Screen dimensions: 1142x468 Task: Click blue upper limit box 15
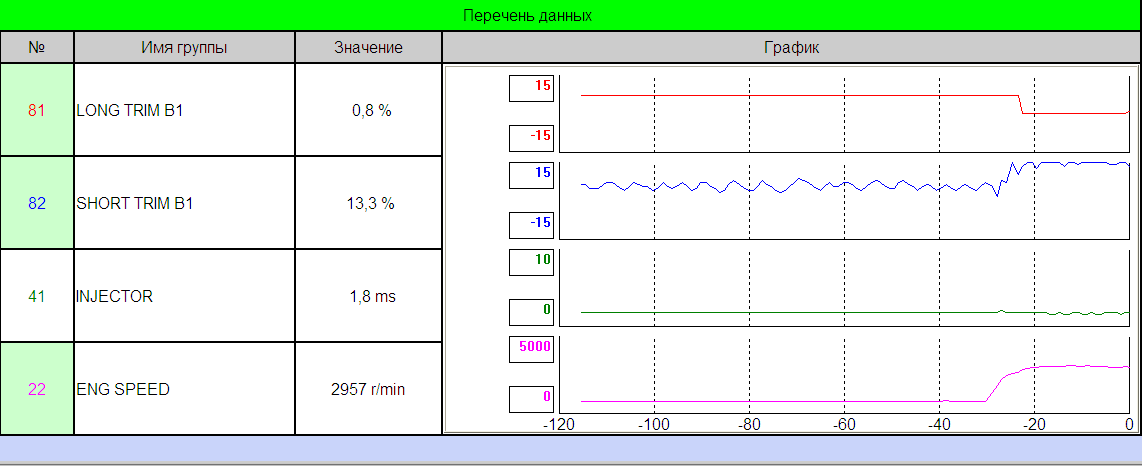point(532,173)
